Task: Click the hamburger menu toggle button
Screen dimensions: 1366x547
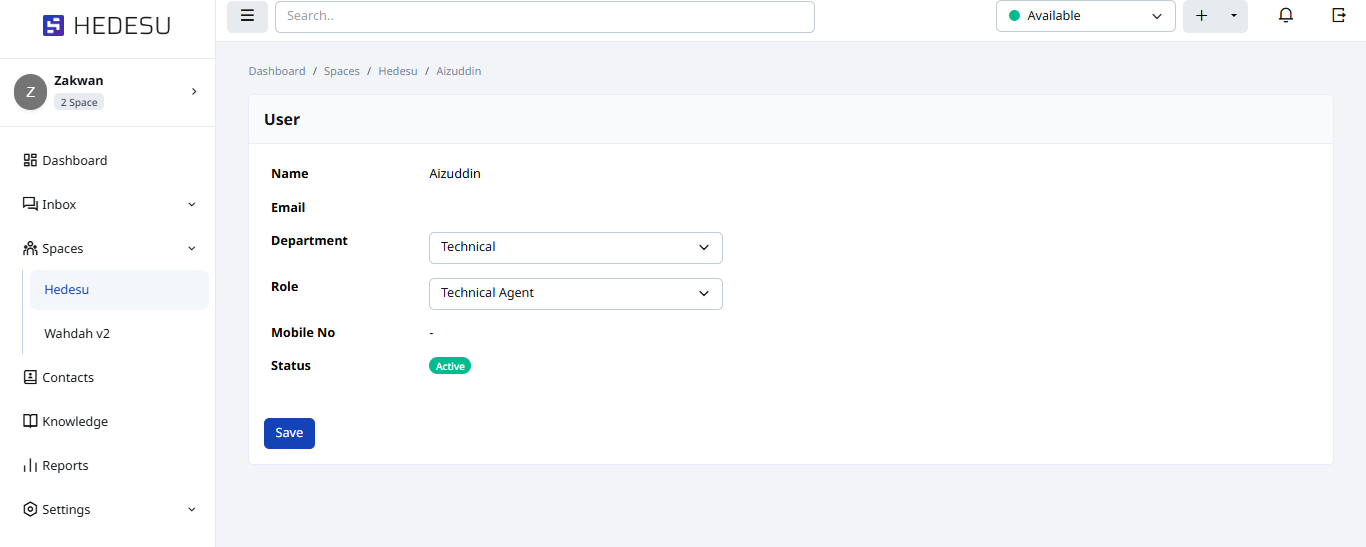Action: [247, 16]
